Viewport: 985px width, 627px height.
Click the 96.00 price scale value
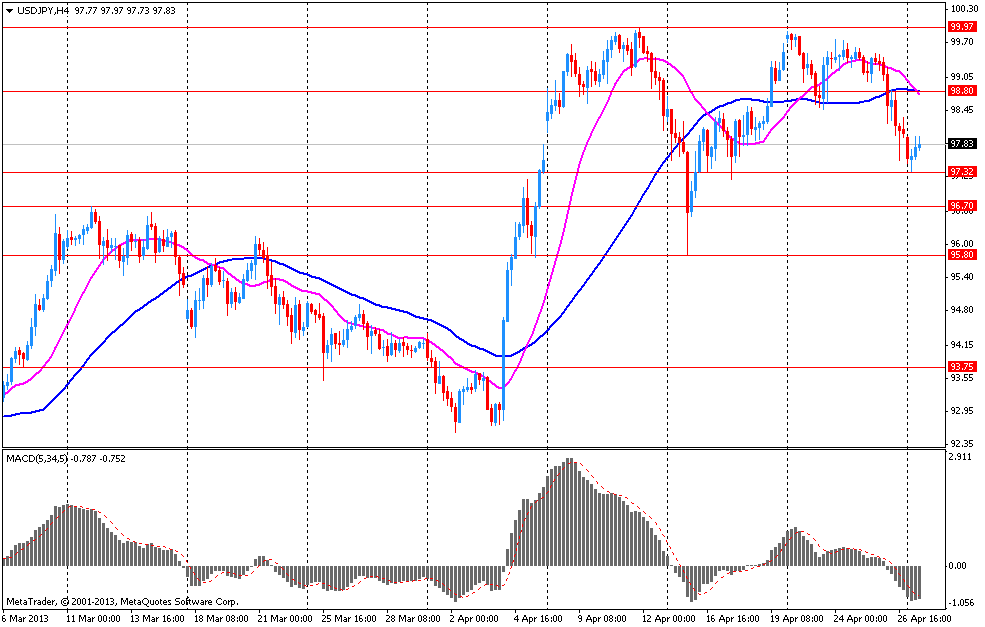click(962, 243)
